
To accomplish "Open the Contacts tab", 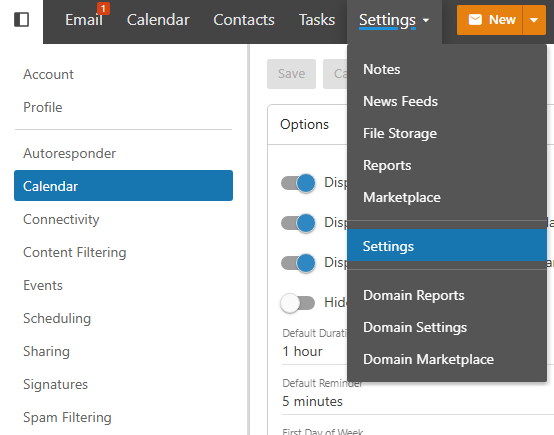I will tap(244, 20).
